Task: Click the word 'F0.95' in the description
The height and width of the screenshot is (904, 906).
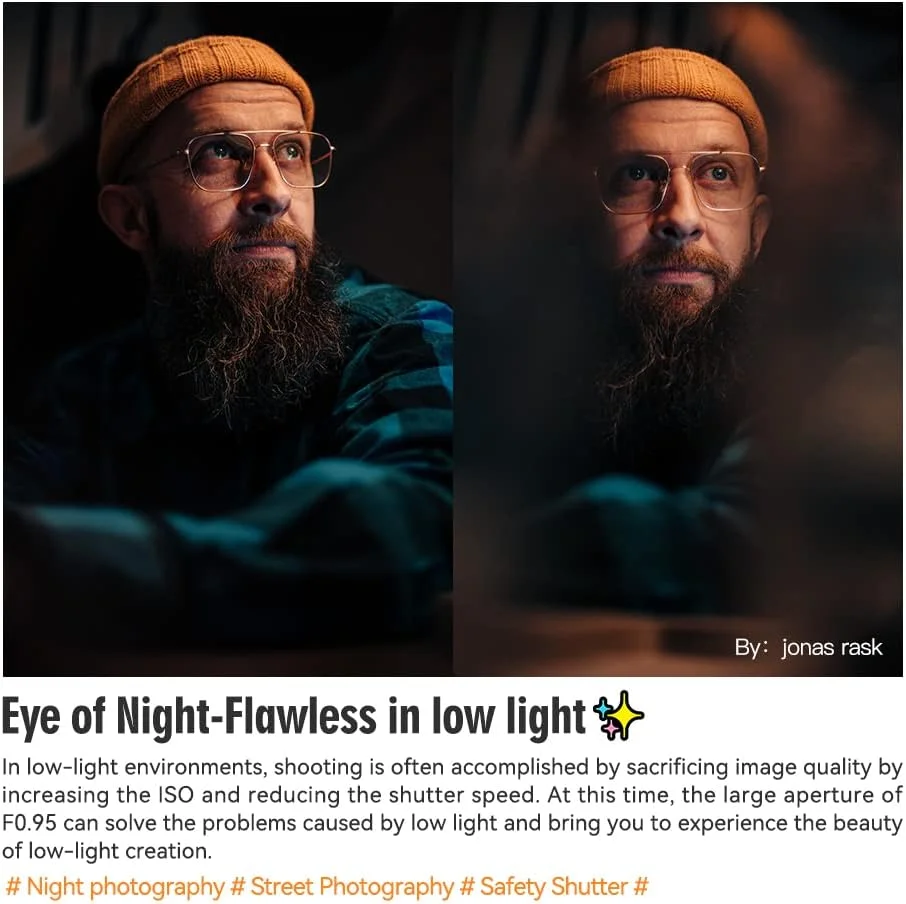Action: 29,823
